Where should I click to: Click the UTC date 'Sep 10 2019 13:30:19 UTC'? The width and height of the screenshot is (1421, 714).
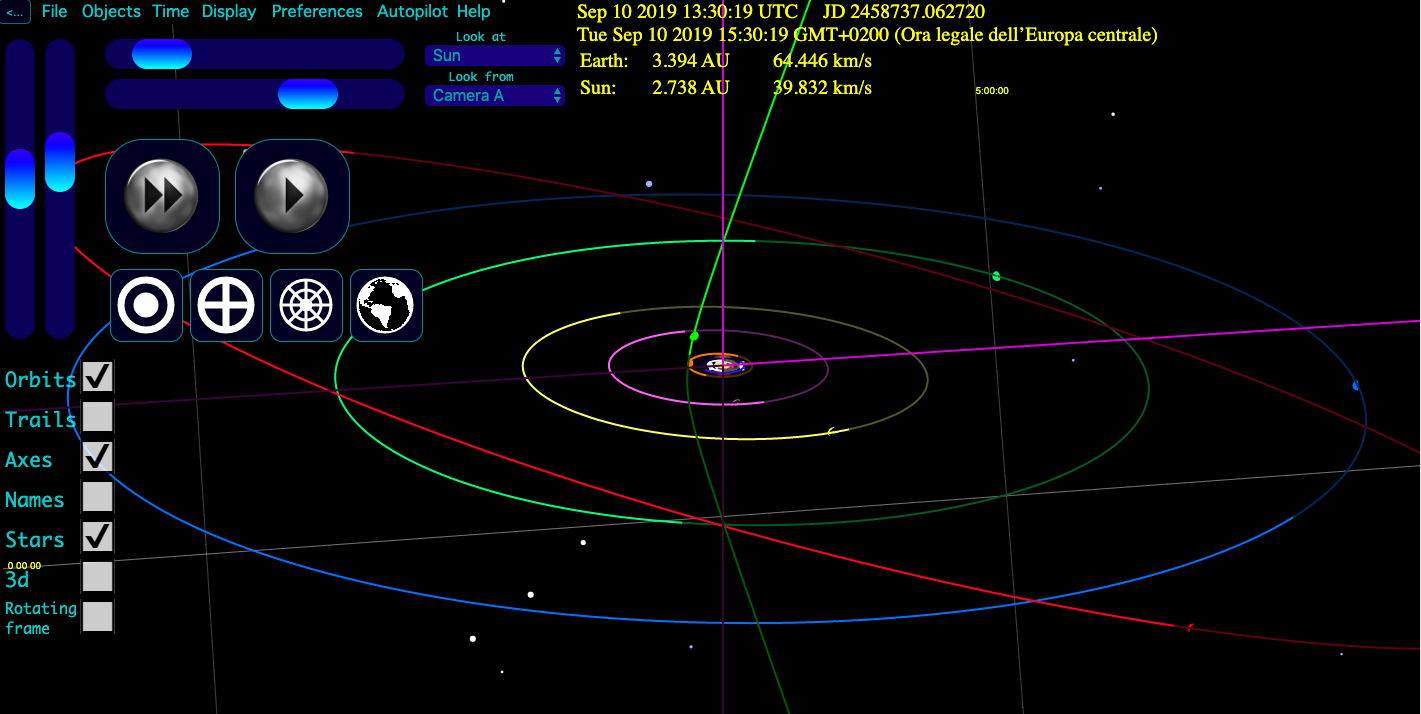[688, 12]
